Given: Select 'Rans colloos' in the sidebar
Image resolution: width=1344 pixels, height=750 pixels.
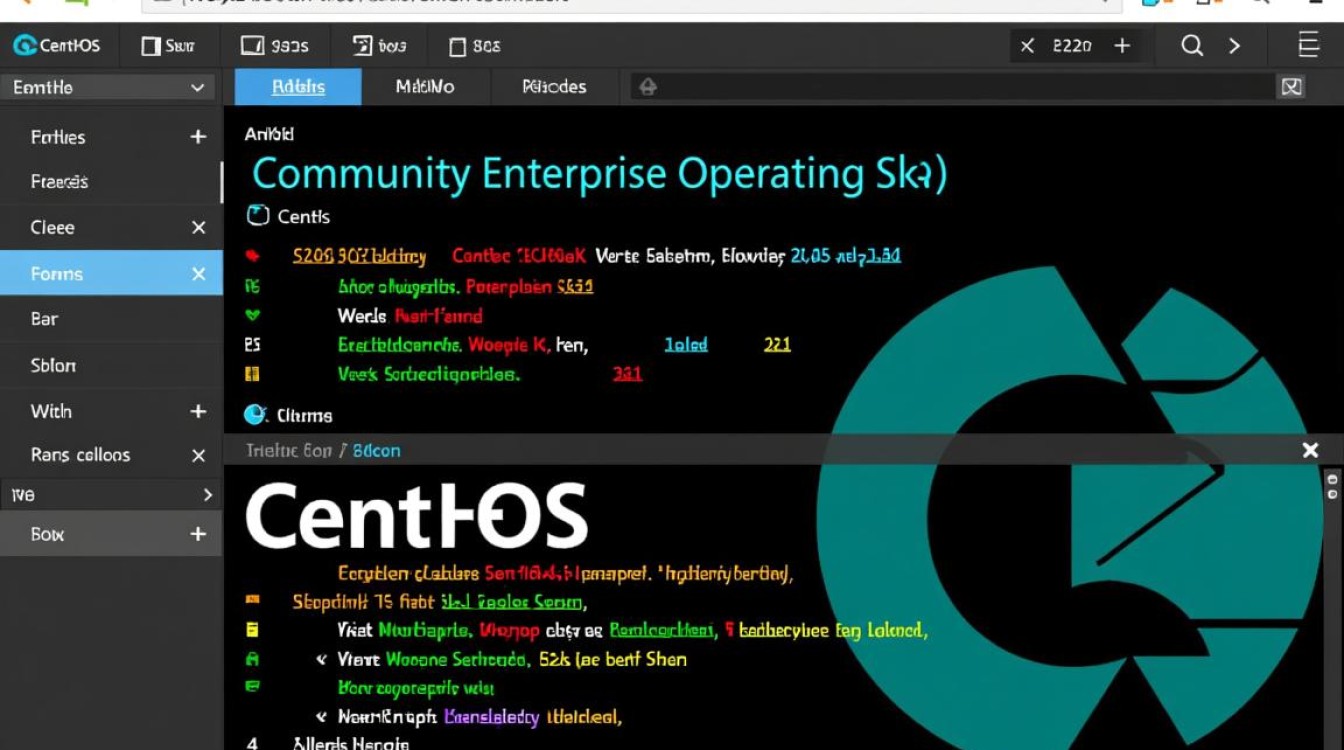Looking at the screenshot, I should point(80,455).
